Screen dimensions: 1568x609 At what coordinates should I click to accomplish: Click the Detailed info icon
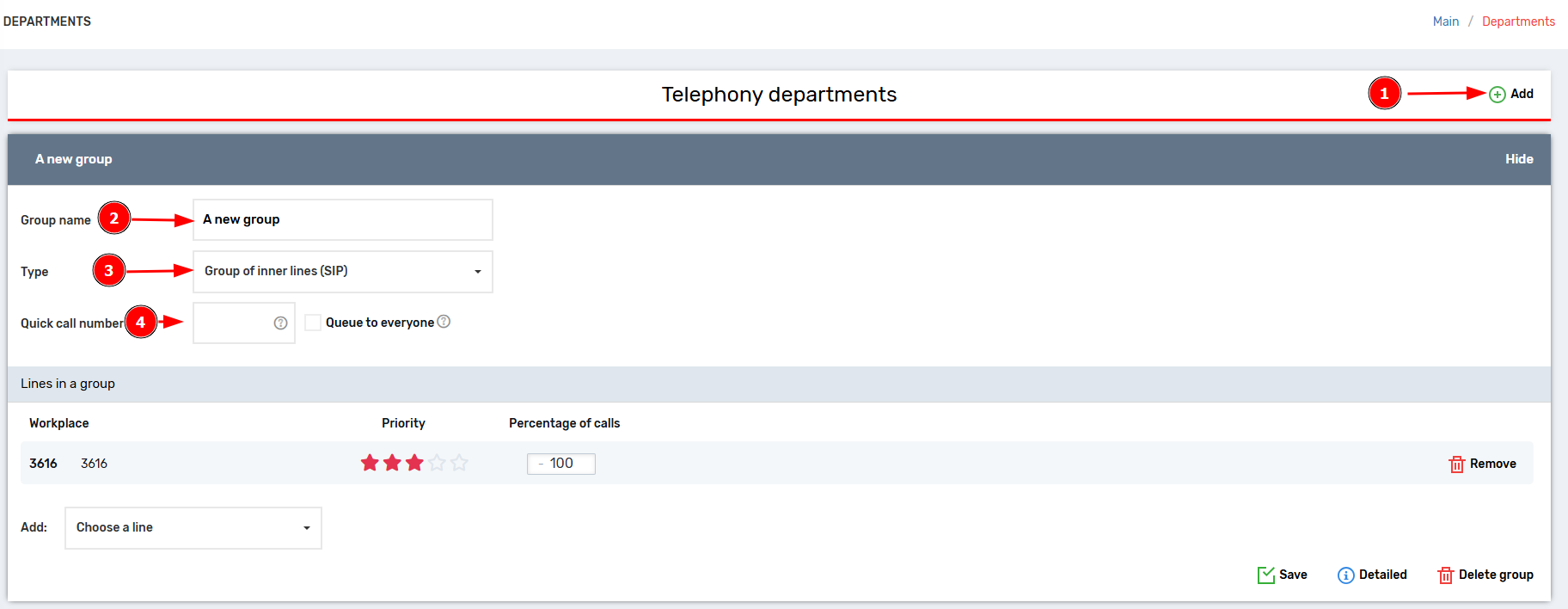[1345, 575]
